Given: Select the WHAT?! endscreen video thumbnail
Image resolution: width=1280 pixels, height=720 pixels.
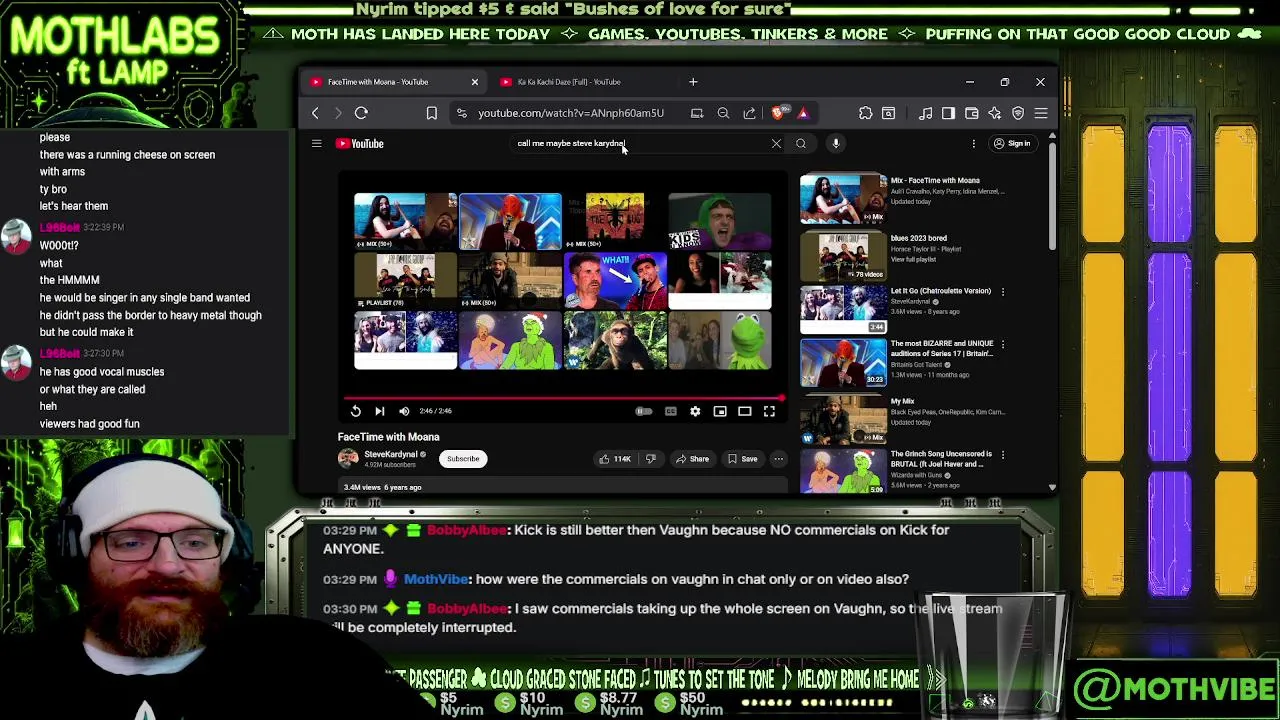Looking at the screenshot, I should (615, 281).
